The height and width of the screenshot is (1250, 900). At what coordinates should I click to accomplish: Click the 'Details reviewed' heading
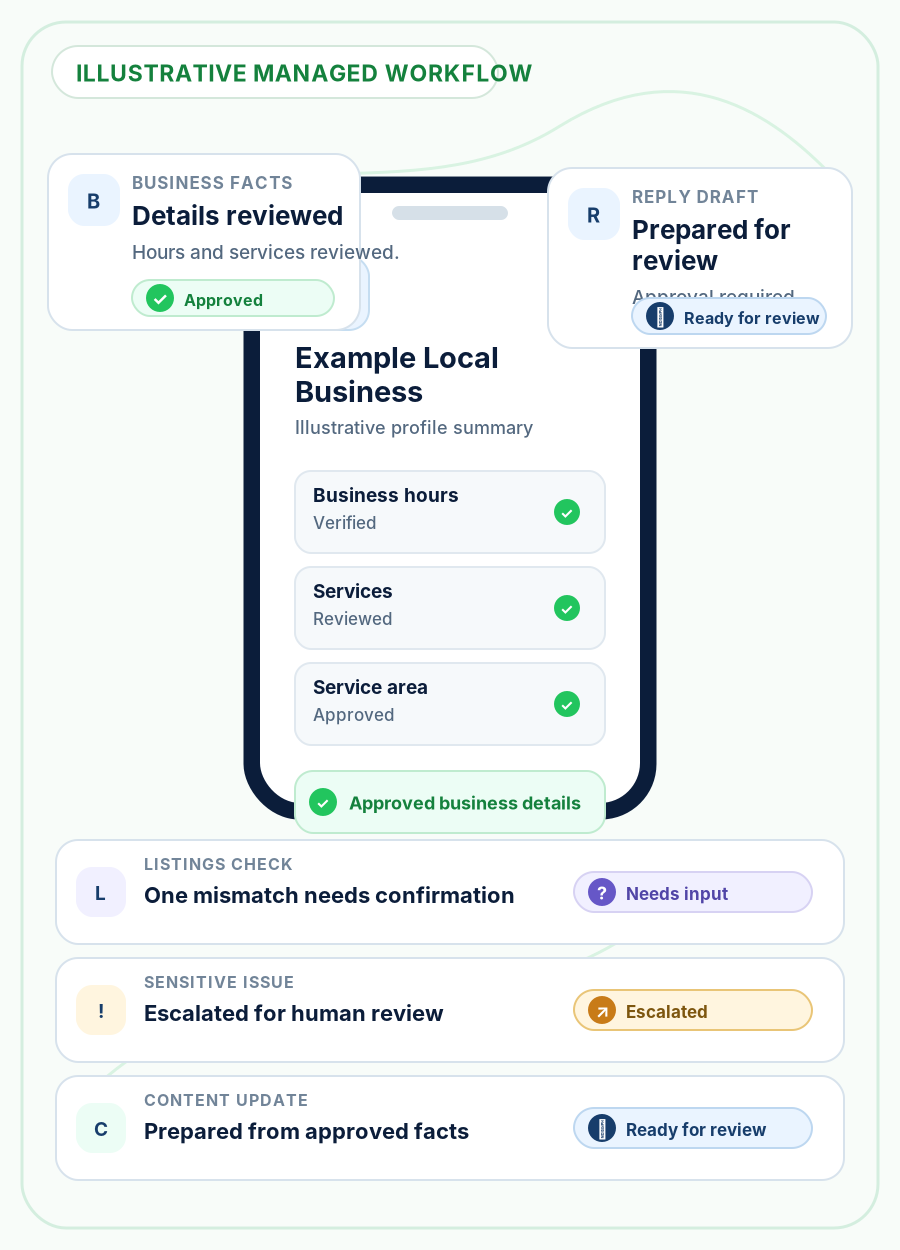(x=238, y=216)
